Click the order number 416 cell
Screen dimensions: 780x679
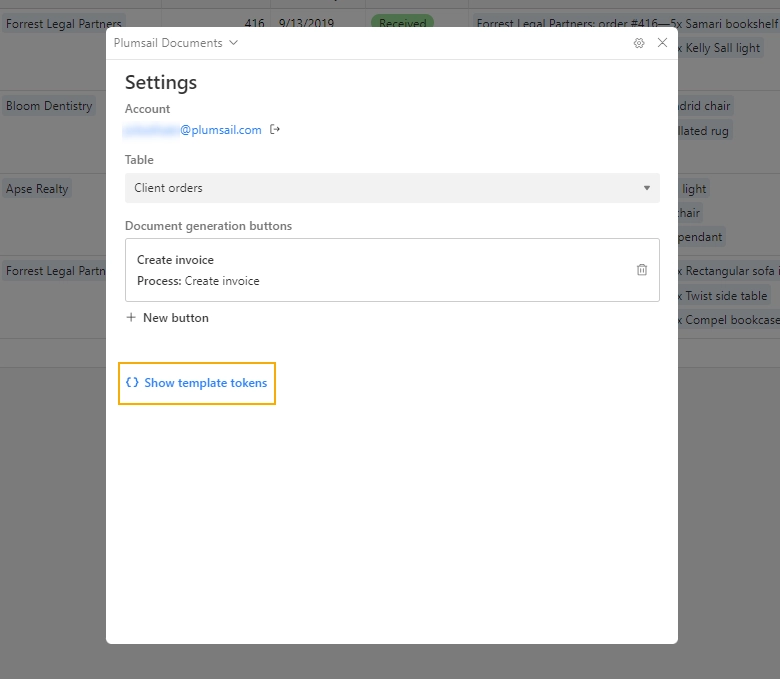[254, 23]
